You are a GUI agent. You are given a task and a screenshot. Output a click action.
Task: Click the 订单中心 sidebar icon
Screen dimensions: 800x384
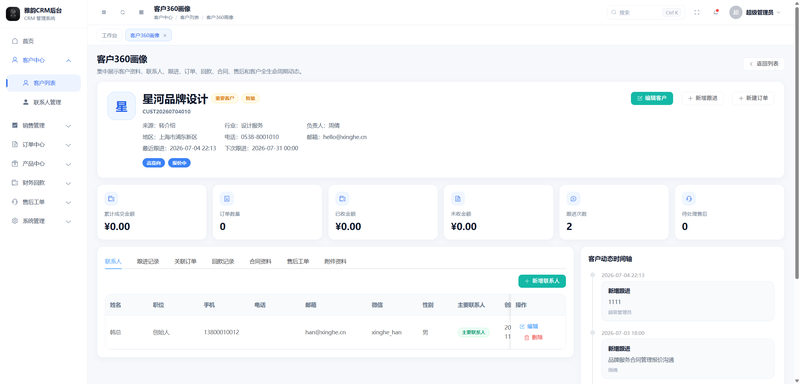[x=14, y=145]
